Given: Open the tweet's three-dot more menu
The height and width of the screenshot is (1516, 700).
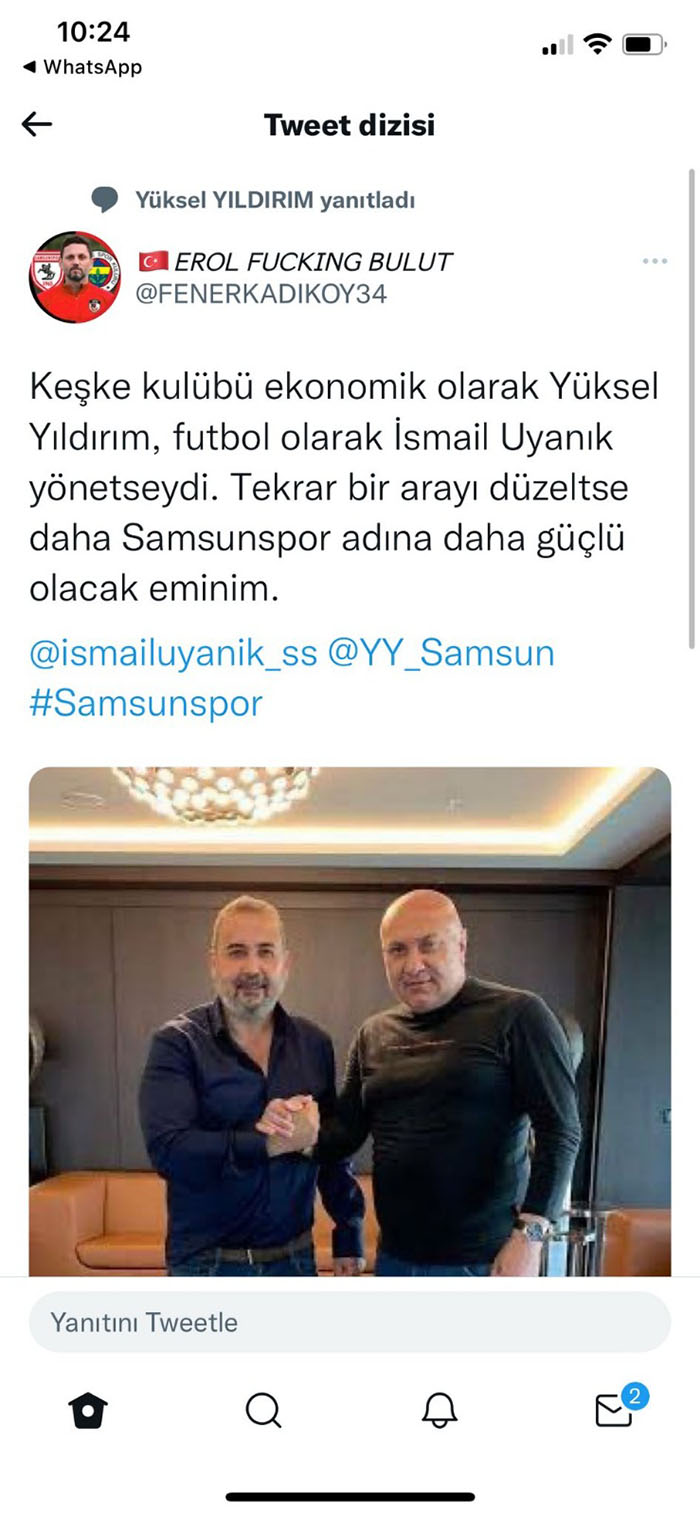Looking at the screenshot, I should click(655, 261).
